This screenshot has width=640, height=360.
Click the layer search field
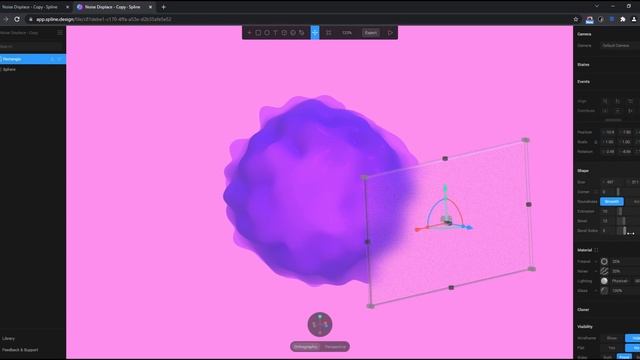point(31,47)
